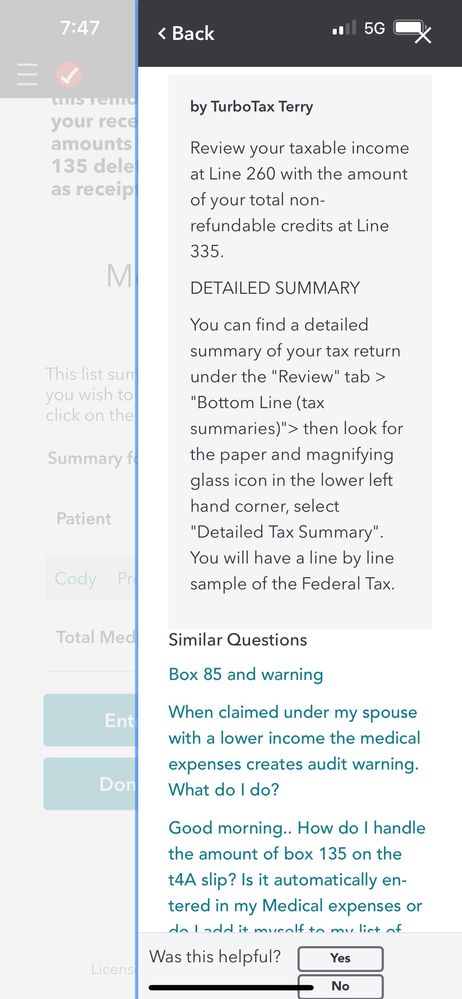
Task: Select the Cody patient row
Action: coord(90,579)
